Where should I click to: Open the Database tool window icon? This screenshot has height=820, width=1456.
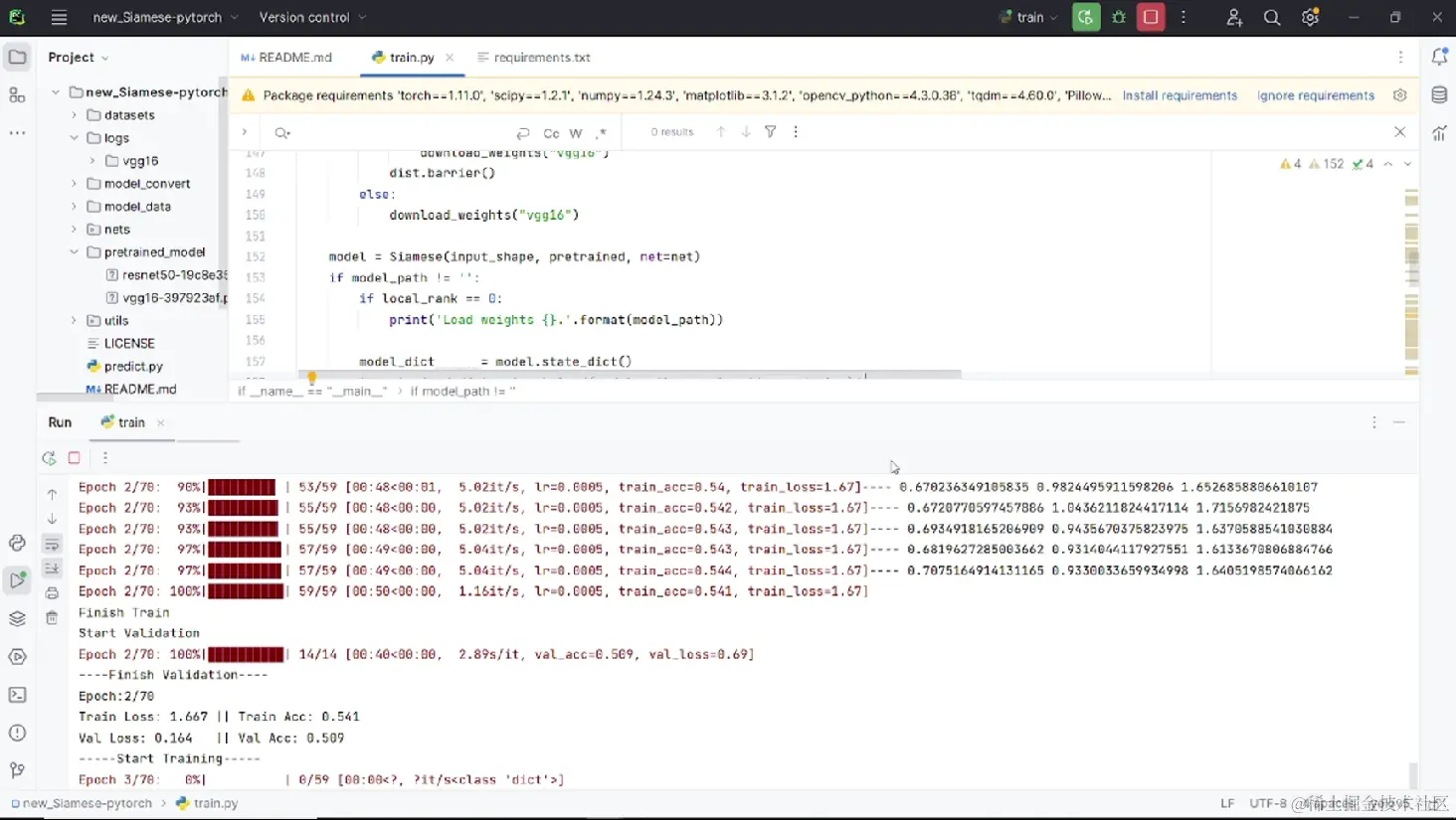[1439, 95]
